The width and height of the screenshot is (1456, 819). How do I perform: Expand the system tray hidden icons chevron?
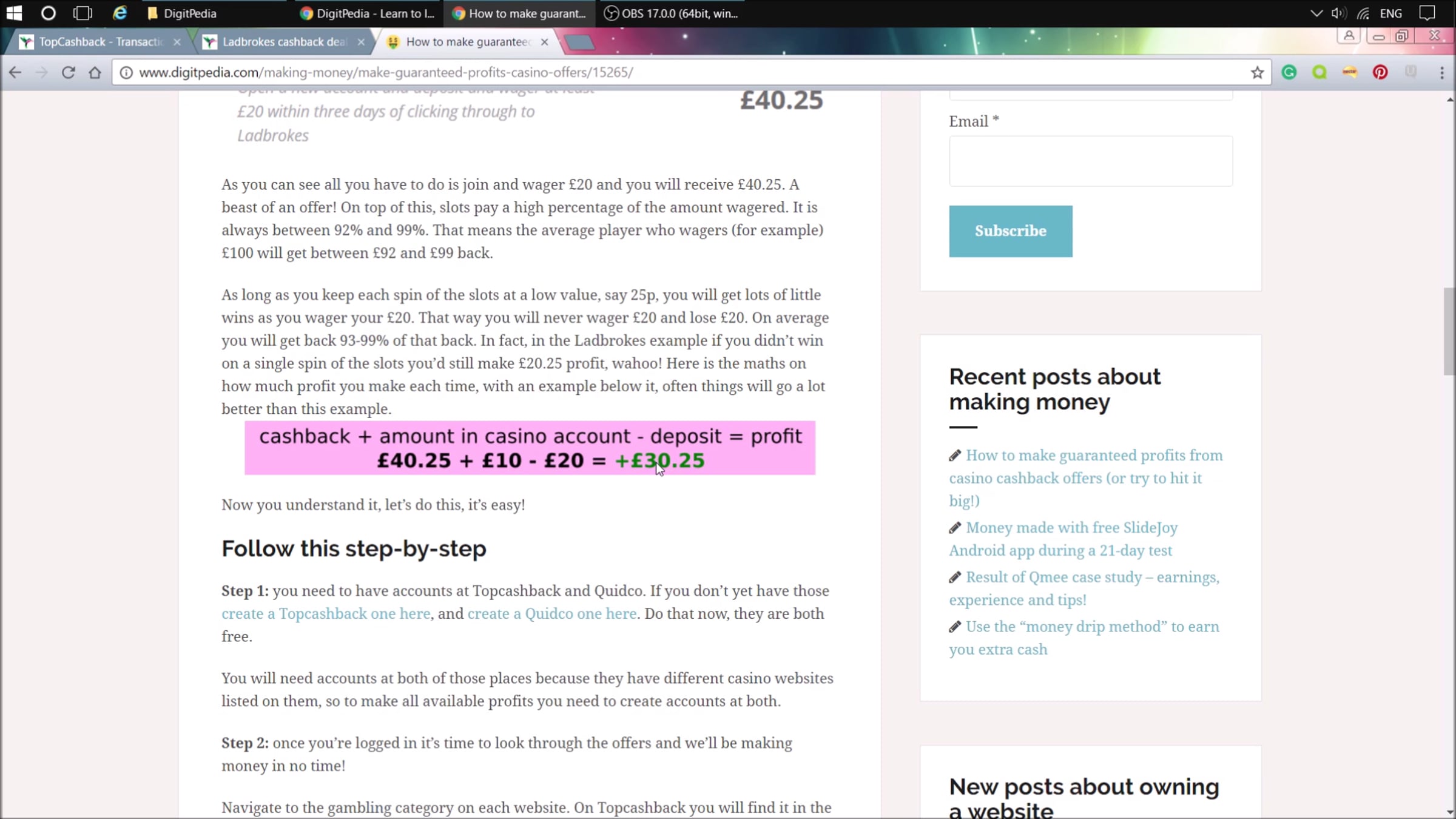coord(1316,13)
